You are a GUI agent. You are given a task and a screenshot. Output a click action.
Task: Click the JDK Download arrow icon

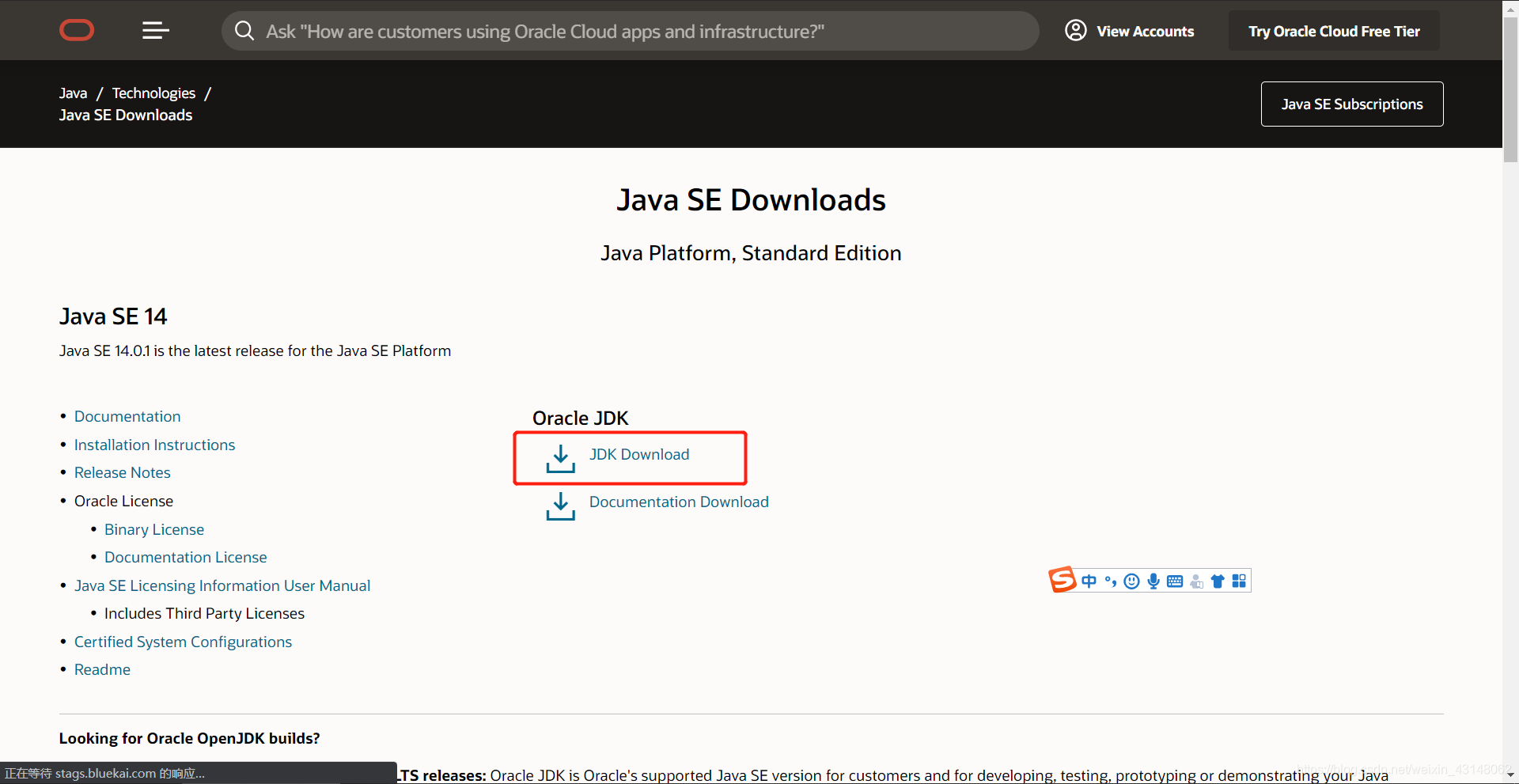[561, 459]
